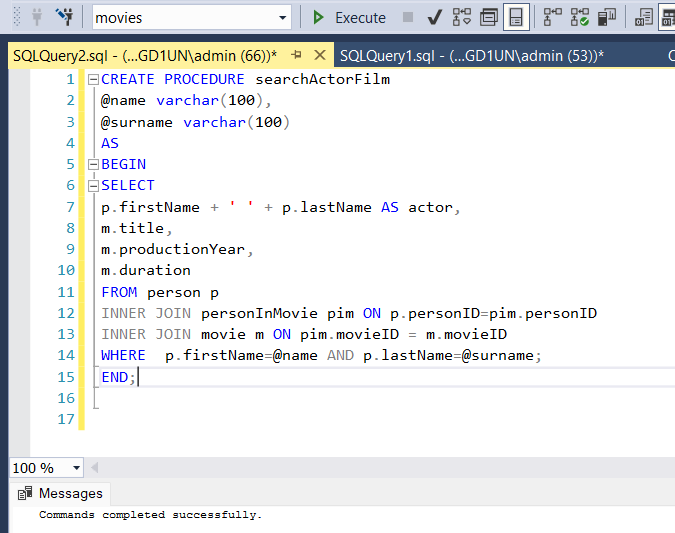Click the toolbar drag handle grip
Image resolution: width=675 pixels, height=533 pixels.
[x=17, y=17]
